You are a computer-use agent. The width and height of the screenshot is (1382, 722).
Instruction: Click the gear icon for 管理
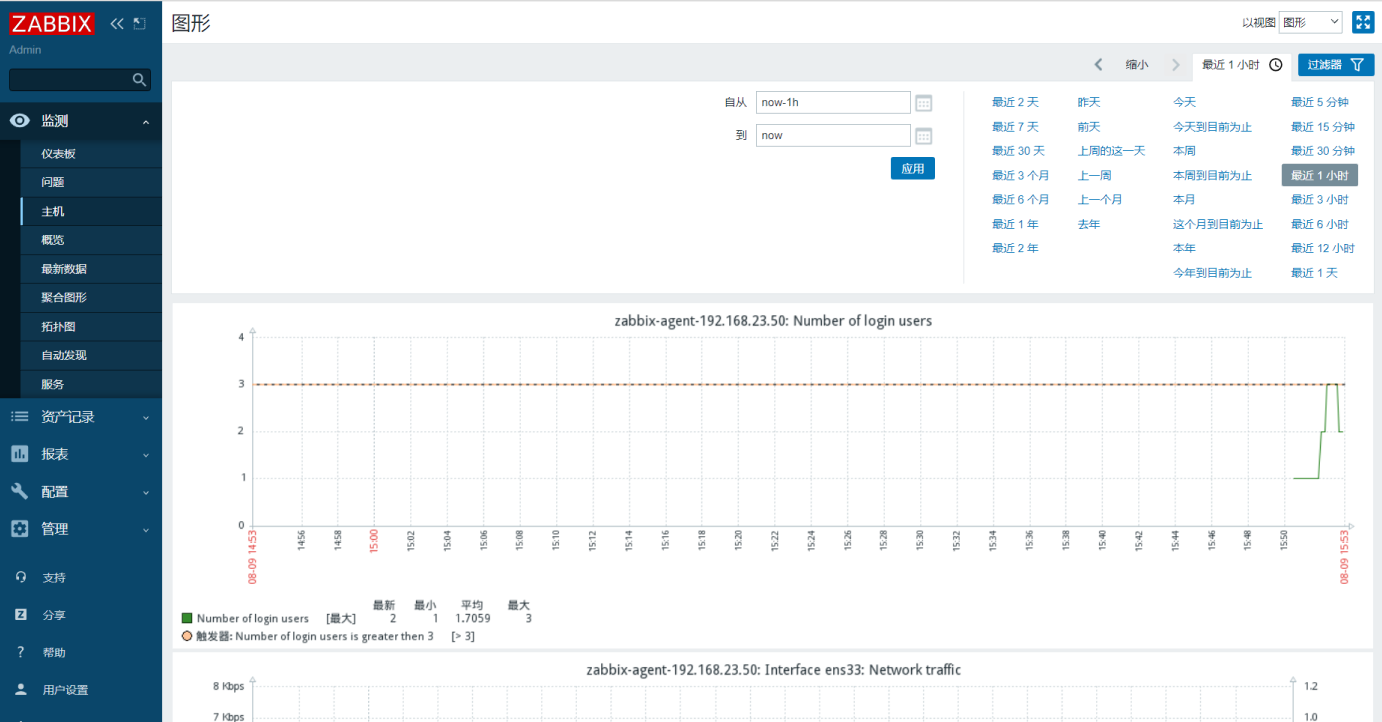coord(20,529)
